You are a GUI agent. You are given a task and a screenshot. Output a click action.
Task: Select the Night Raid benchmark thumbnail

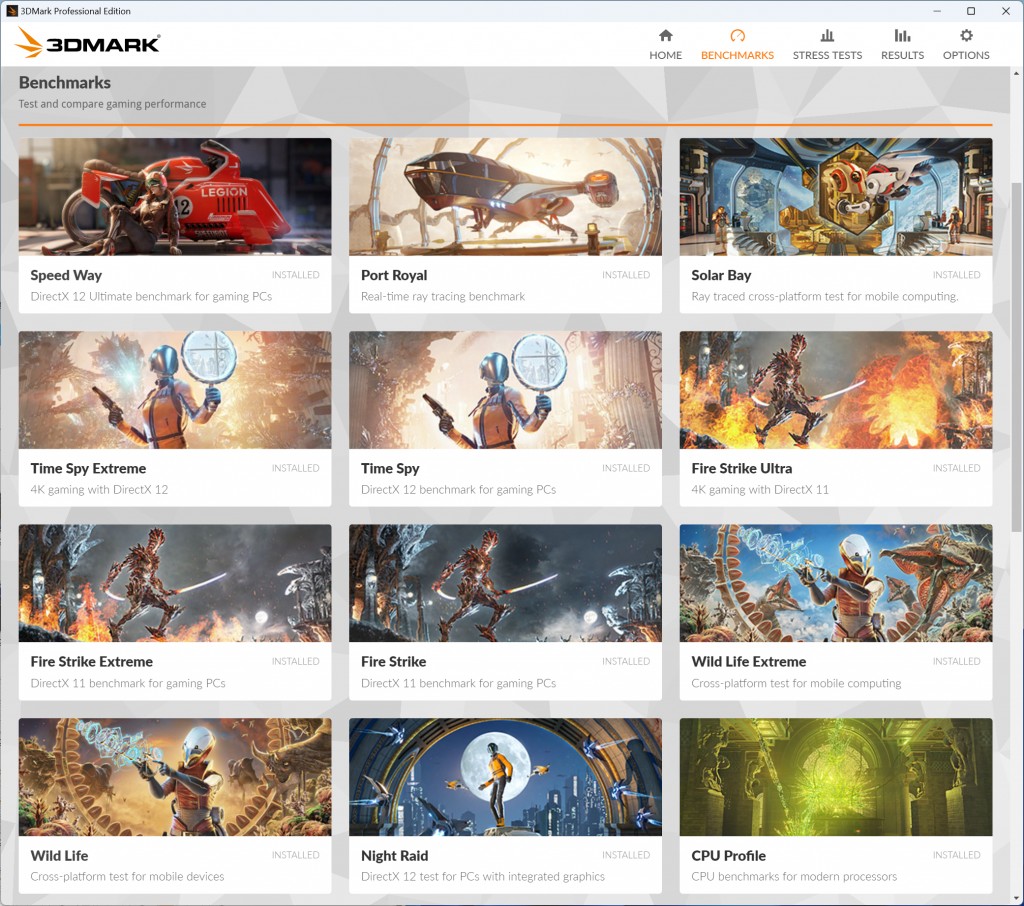click(x=505, y=776)
